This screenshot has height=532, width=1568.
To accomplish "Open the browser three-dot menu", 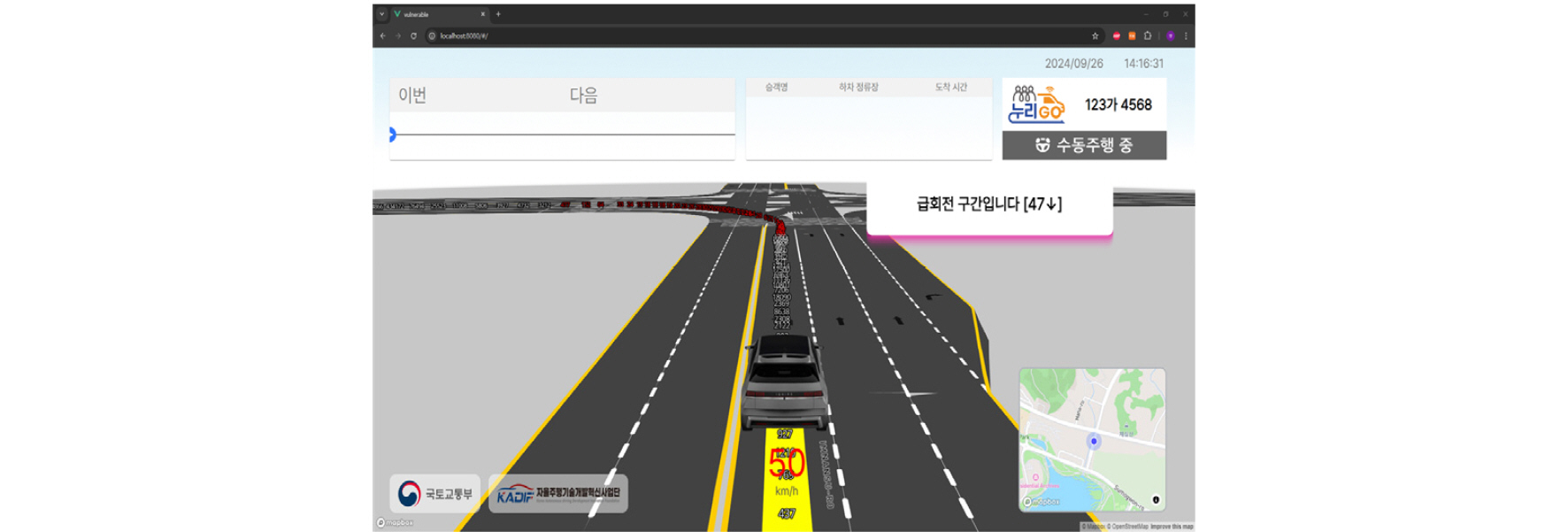I will [1186, 36].
